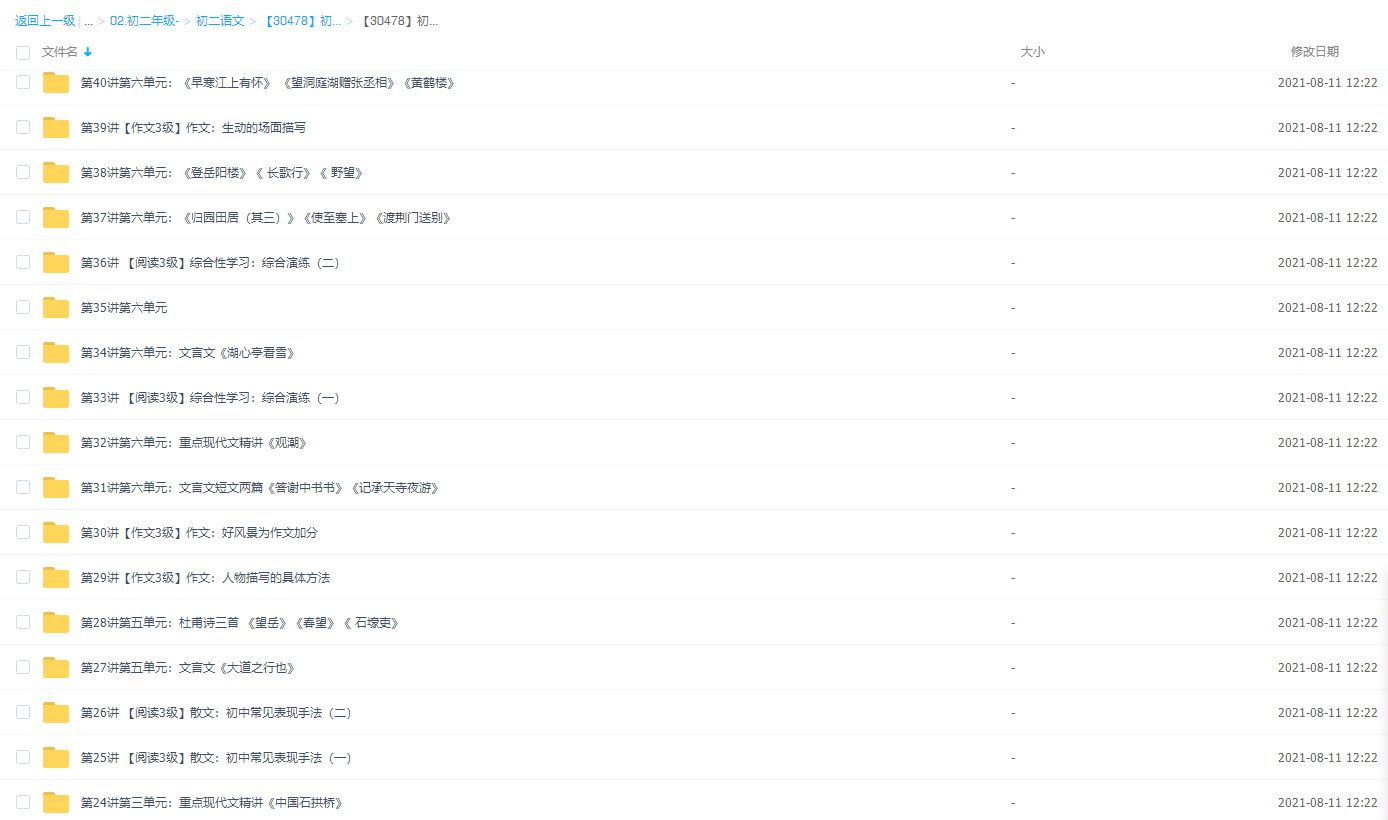
Task: Click 返回上一级 link
Action: coord(44,21)
